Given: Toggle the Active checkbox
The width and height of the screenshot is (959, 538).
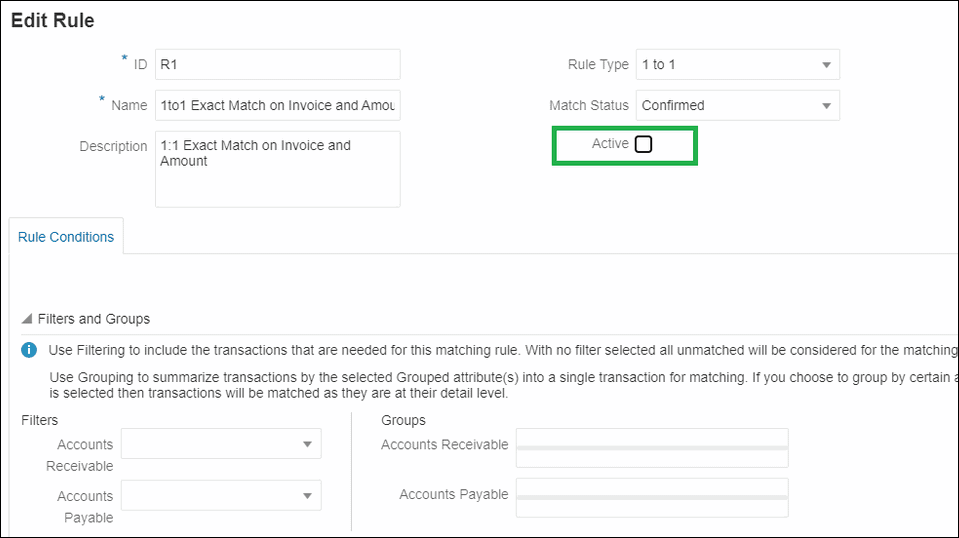Looking at the screenshot, I should coord(643,144).
